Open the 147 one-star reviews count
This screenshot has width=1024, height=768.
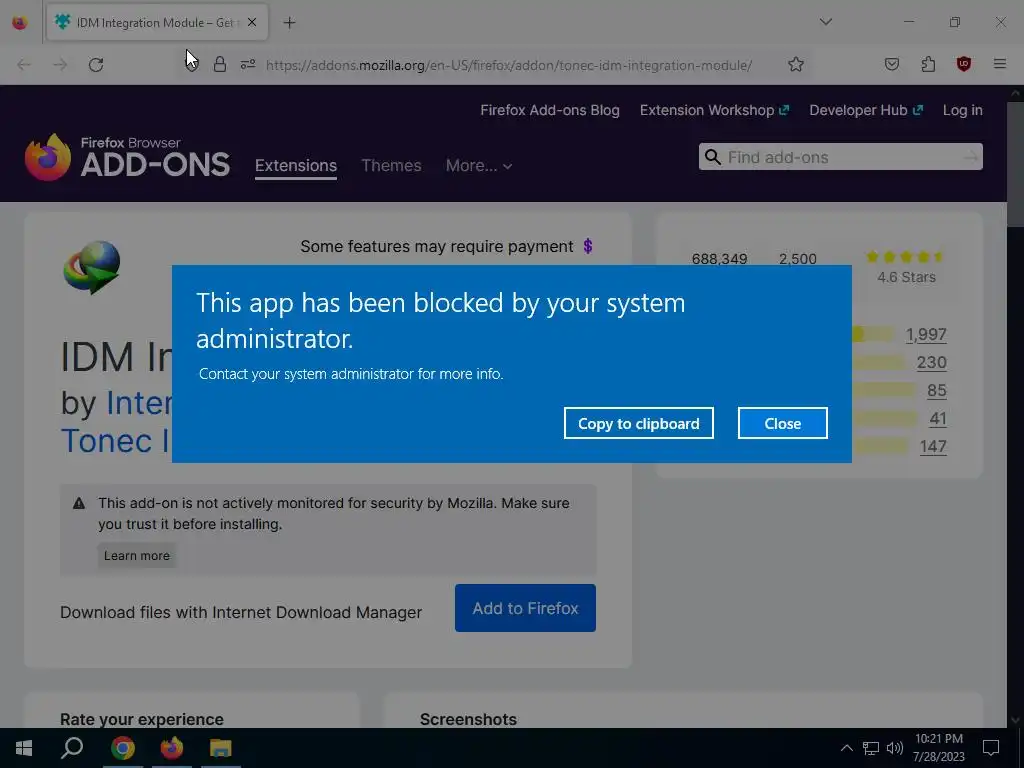click(x=933, y=447)
